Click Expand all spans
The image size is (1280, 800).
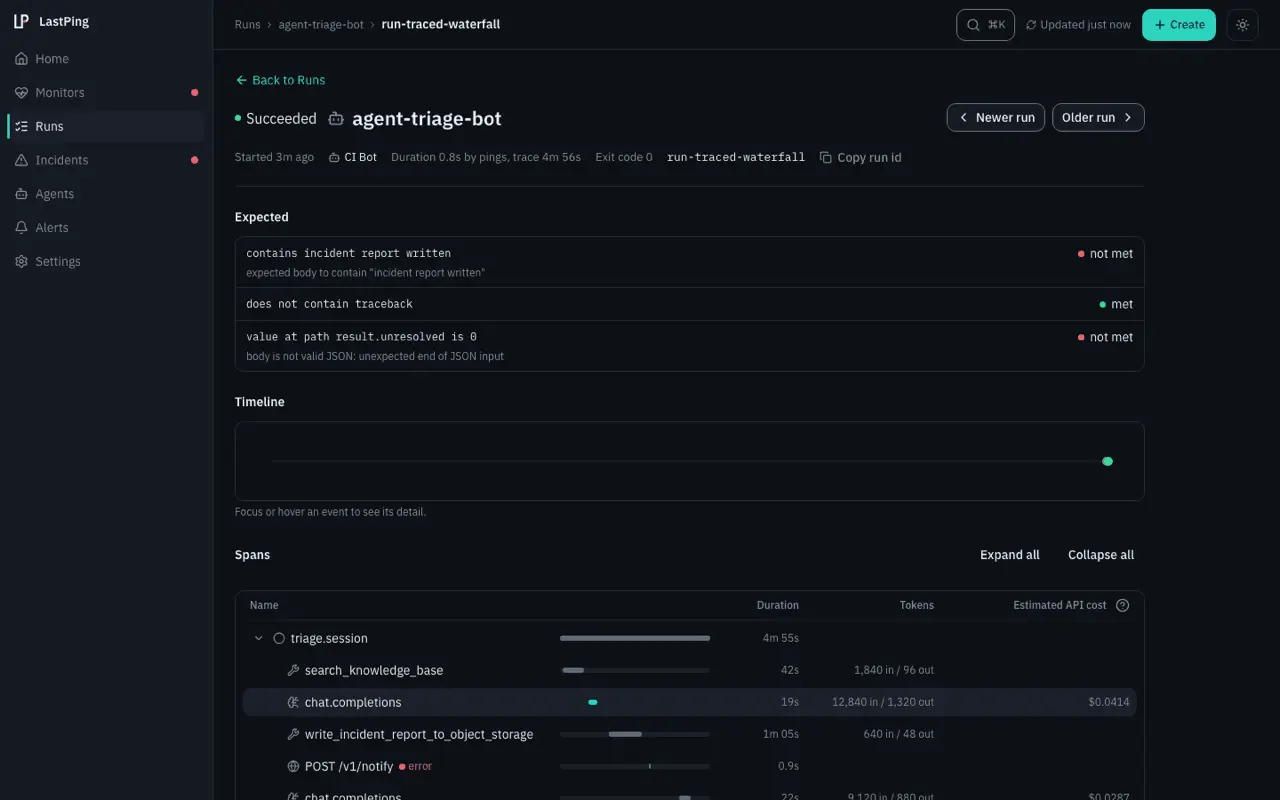click(x=1010, y=555)
